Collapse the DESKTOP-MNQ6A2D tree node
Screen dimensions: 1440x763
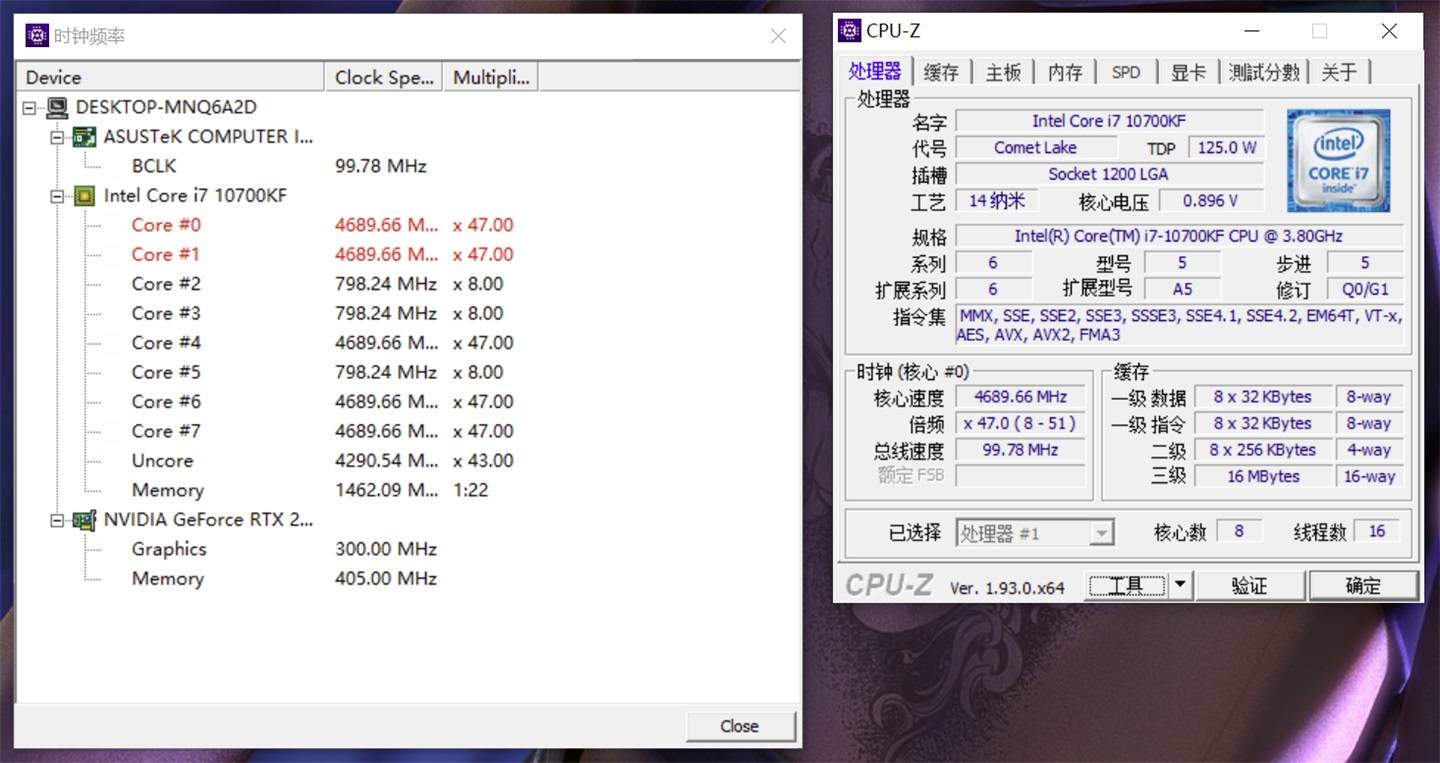[x=28, y=107]
